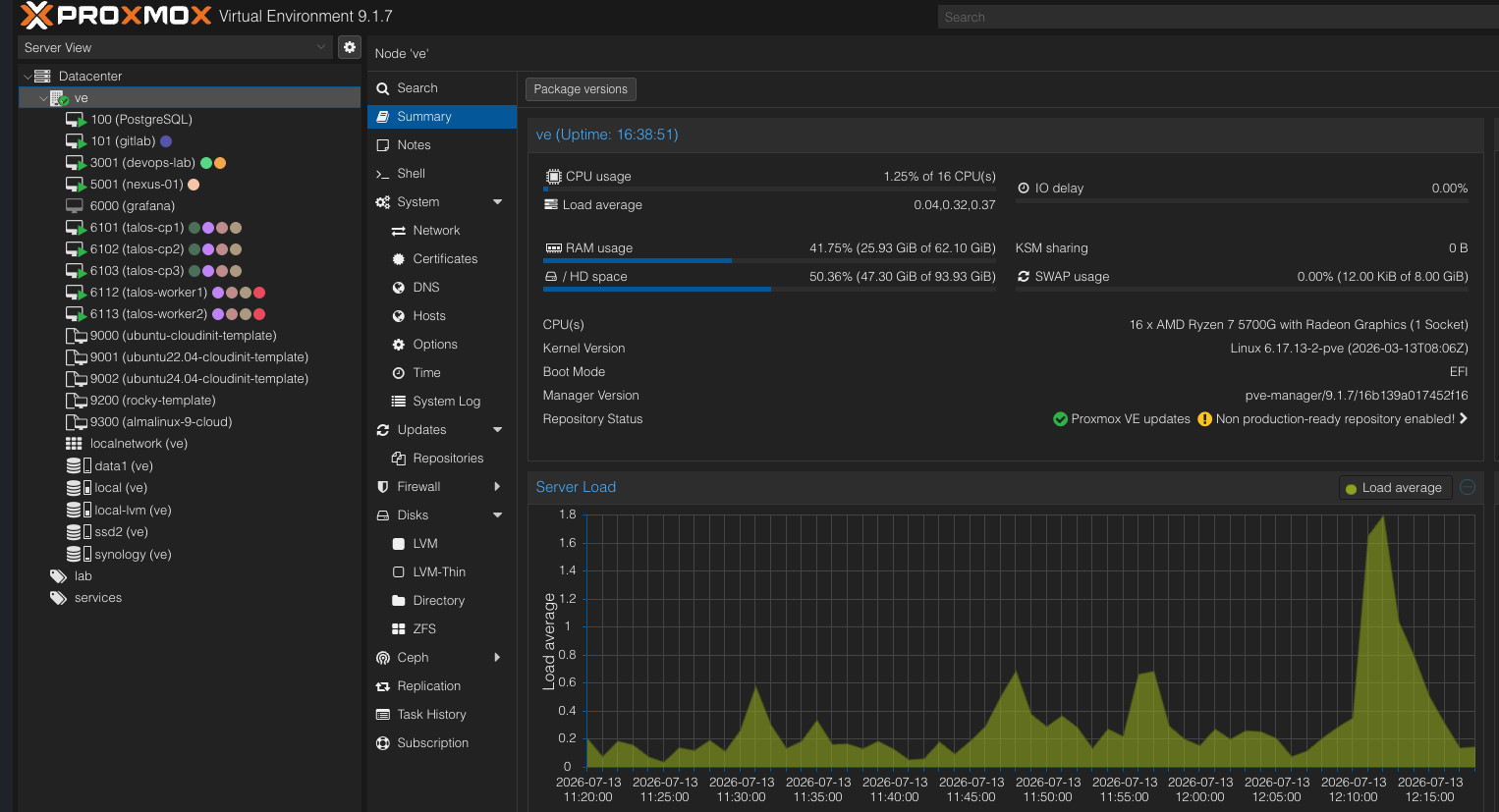
Task: Select VM 101 (gitlab) in tree
Action: point(123,141)
